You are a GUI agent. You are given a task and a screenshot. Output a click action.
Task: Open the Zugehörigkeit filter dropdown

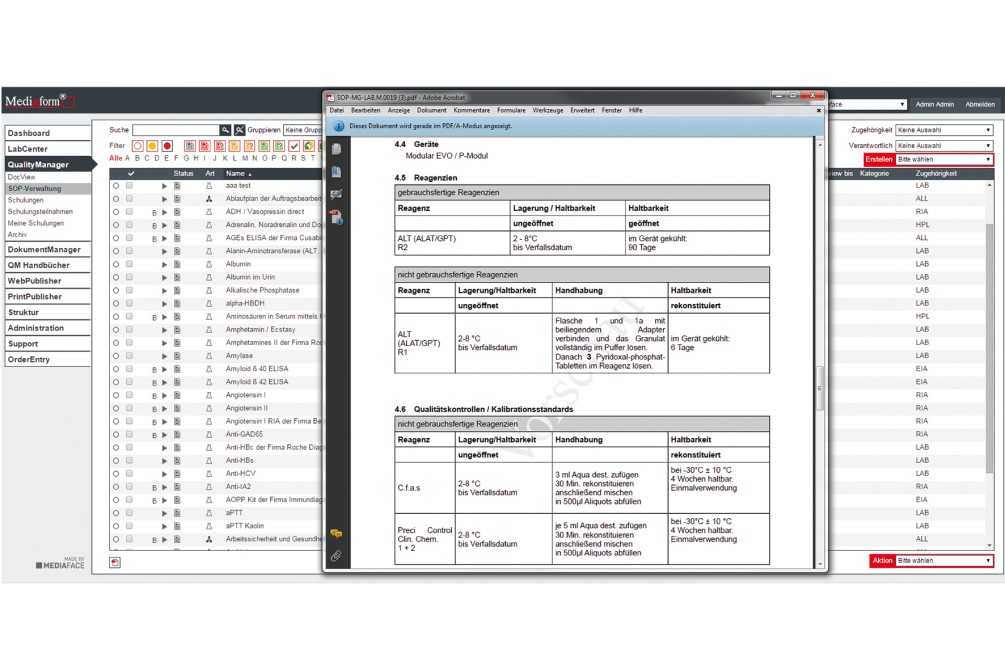point(944,130)
